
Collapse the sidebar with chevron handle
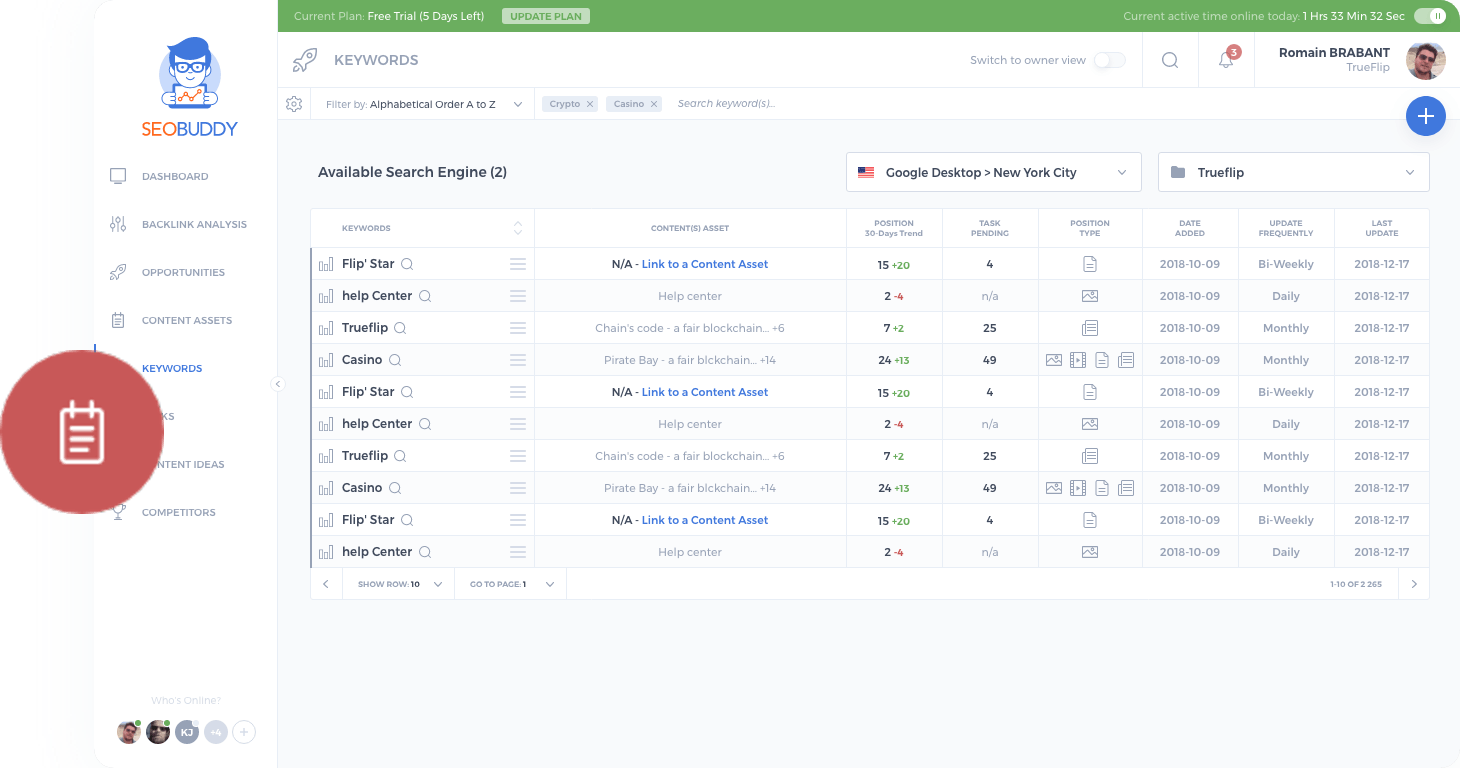[278, 384]
